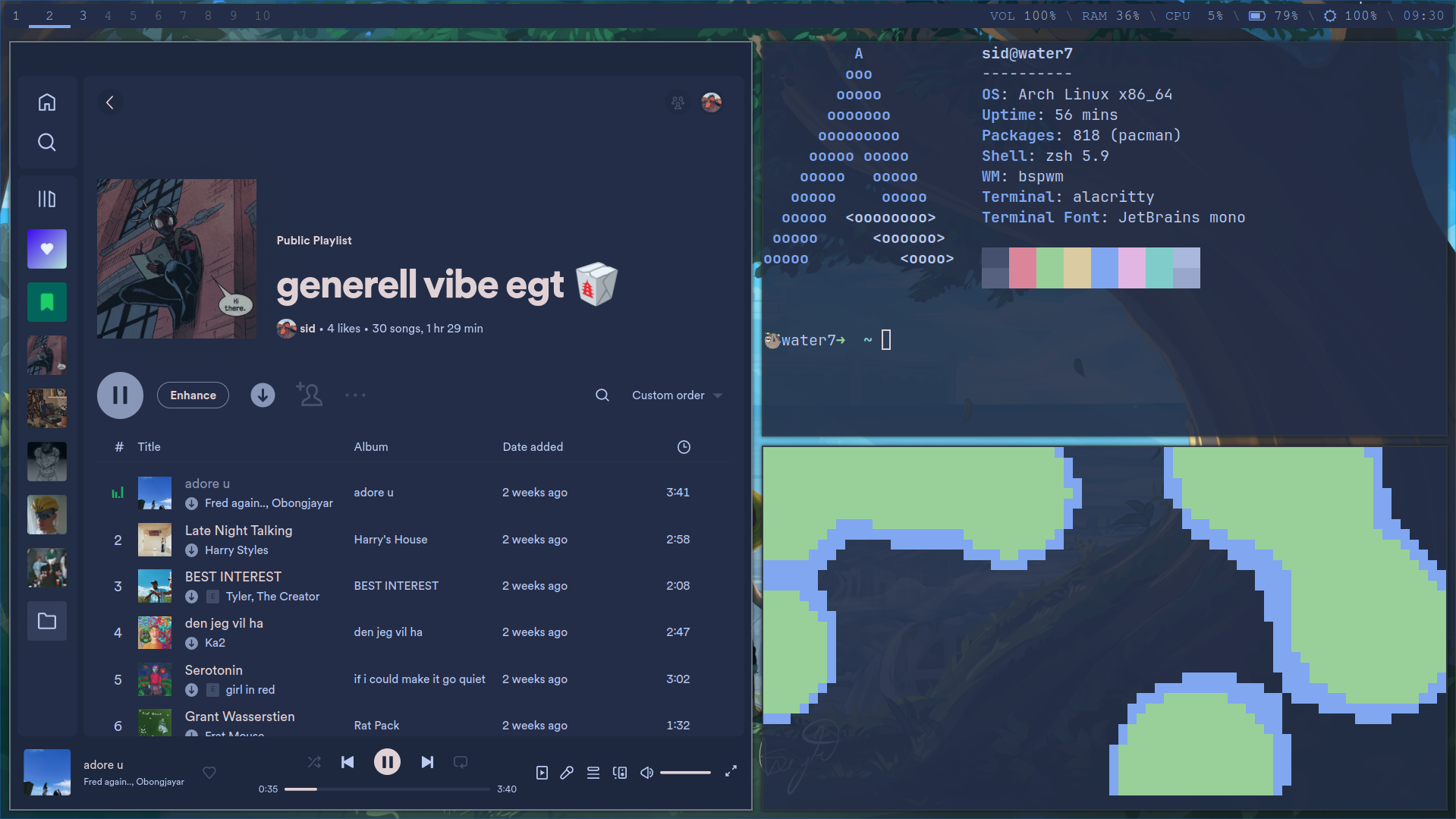Image resolution: width=1456 pixels, height=819 pixels.
Task: Open connect to a device
Action: [x=620, y=773]
